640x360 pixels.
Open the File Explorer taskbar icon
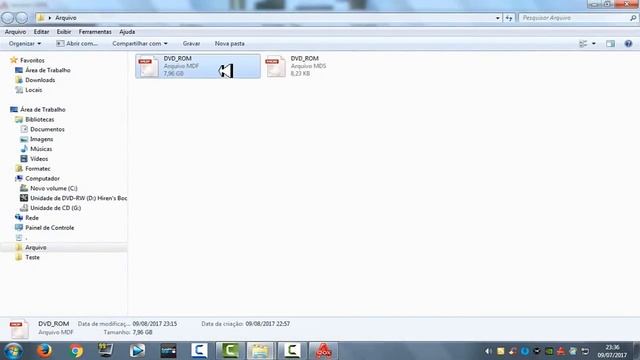pyautogui.click(x=260, y=351)
